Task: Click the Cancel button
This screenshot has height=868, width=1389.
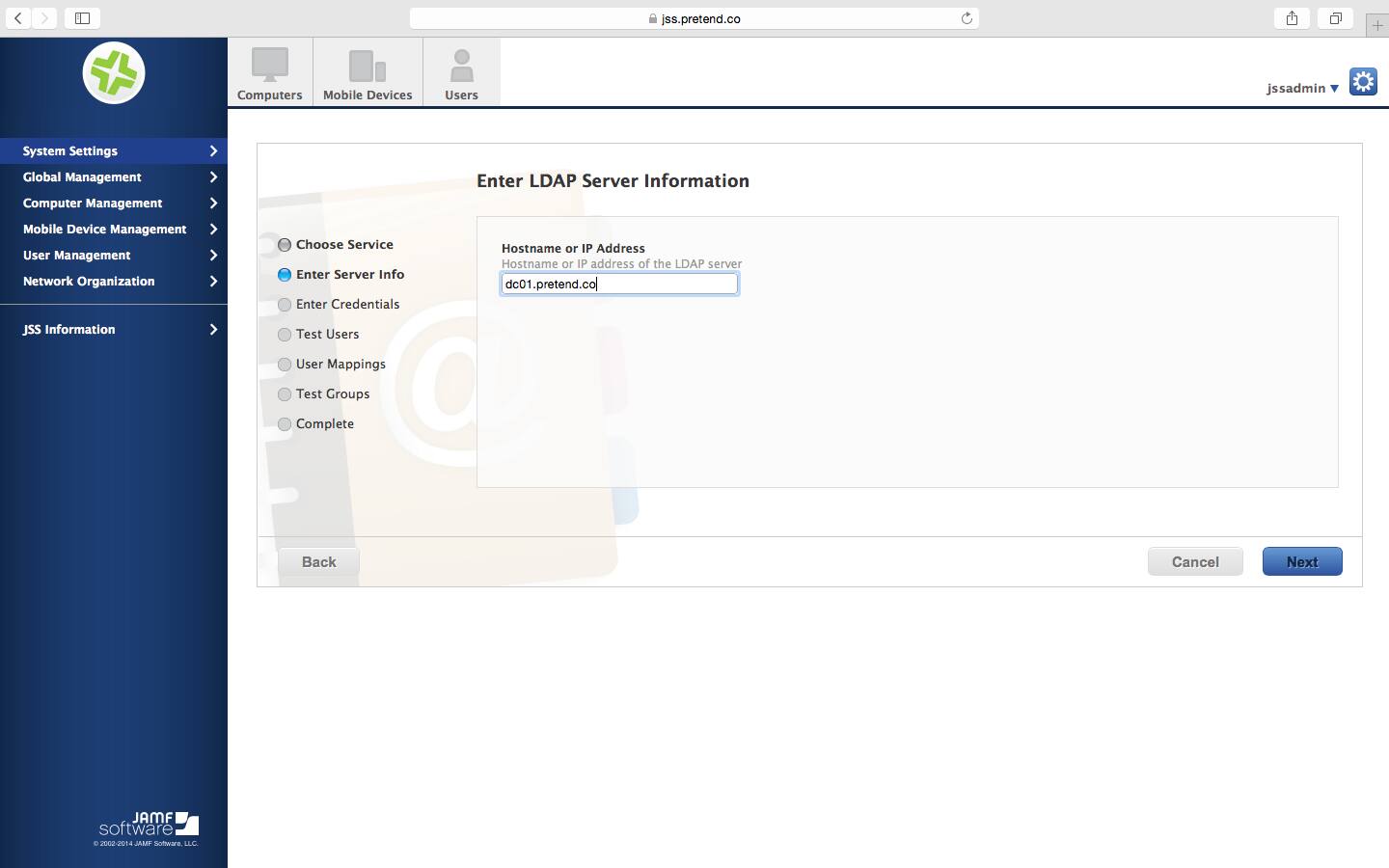Action: coord(1195,561)
